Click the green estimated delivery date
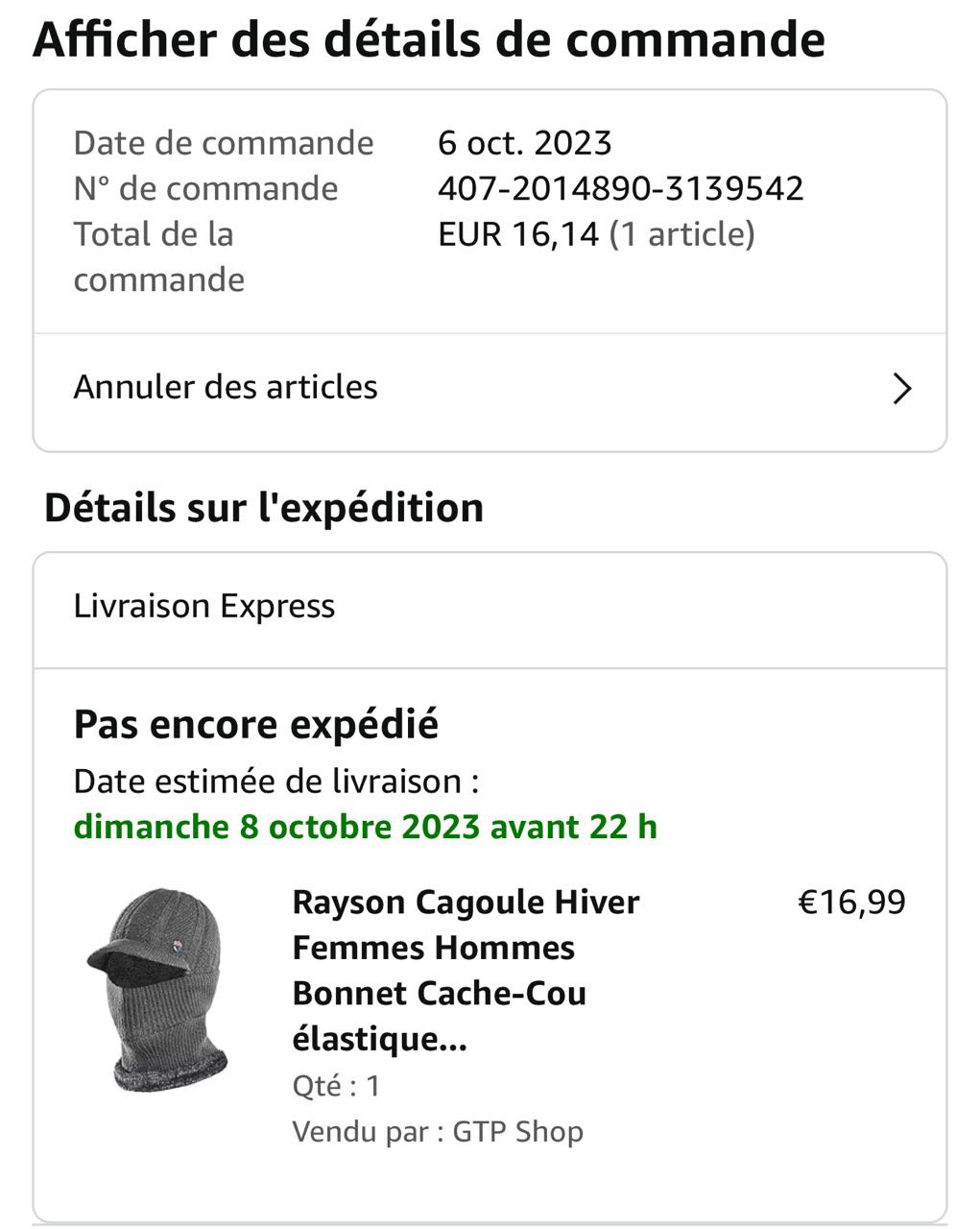 click(365, 827)
